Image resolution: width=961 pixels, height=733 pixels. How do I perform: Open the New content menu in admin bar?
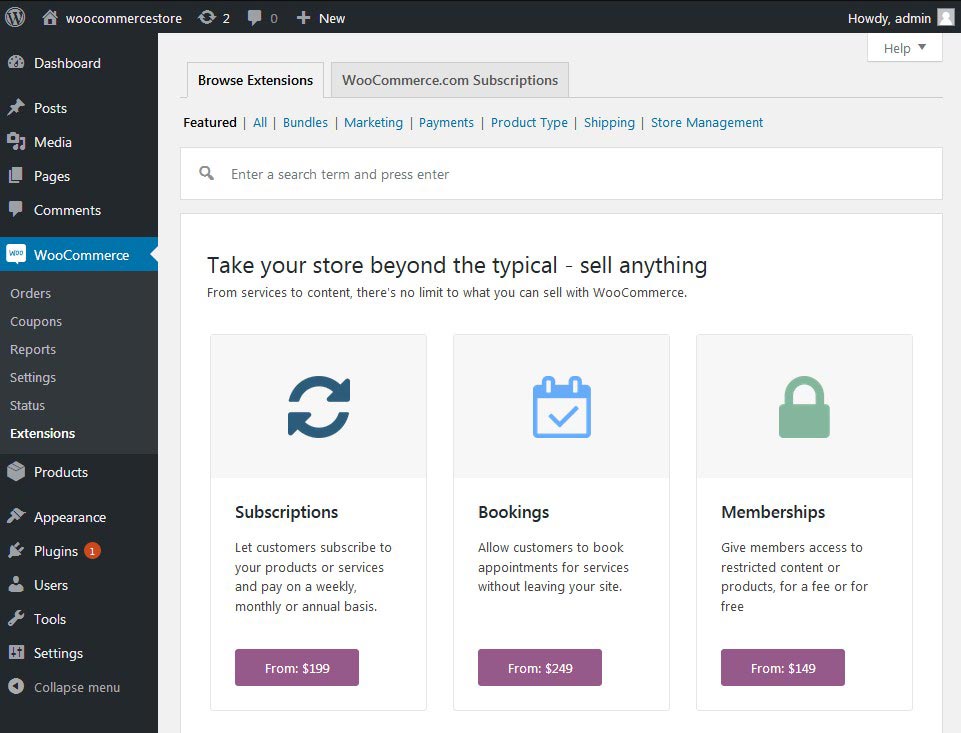pyautogui.click(x=320, y=17)
